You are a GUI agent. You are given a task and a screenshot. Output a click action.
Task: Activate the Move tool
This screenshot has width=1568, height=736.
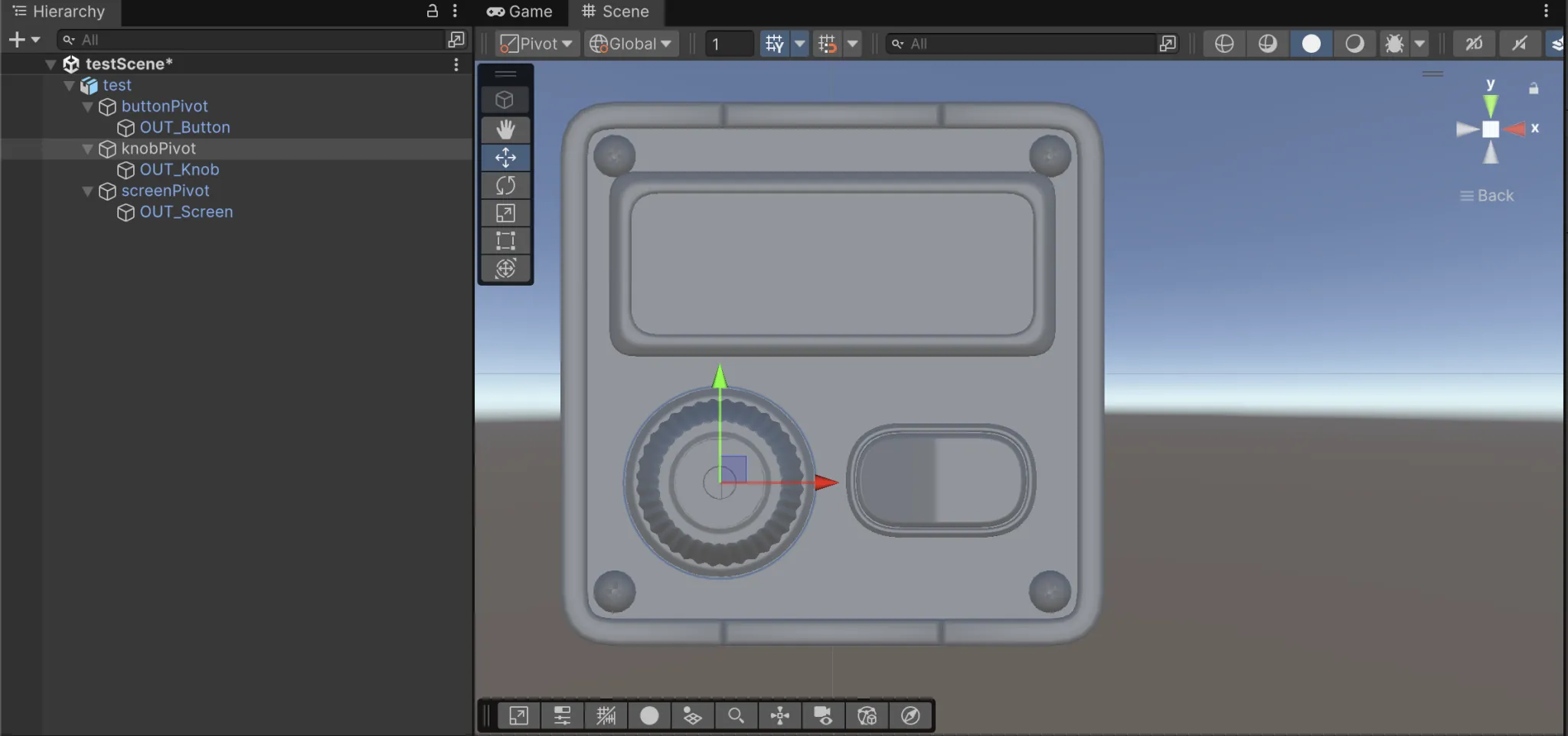click(505, 158)
